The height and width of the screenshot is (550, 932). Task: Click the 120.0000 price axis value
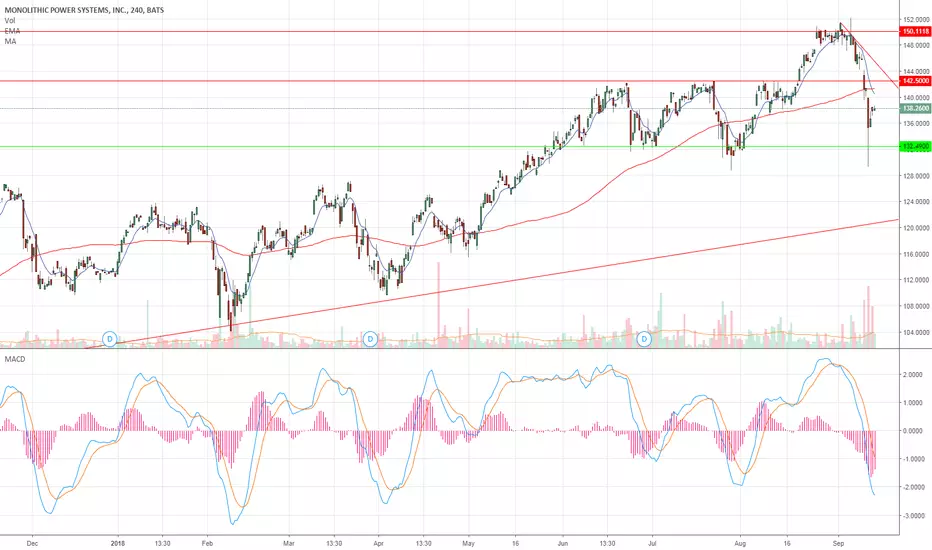pyautogui.click(x=917, y=228)
